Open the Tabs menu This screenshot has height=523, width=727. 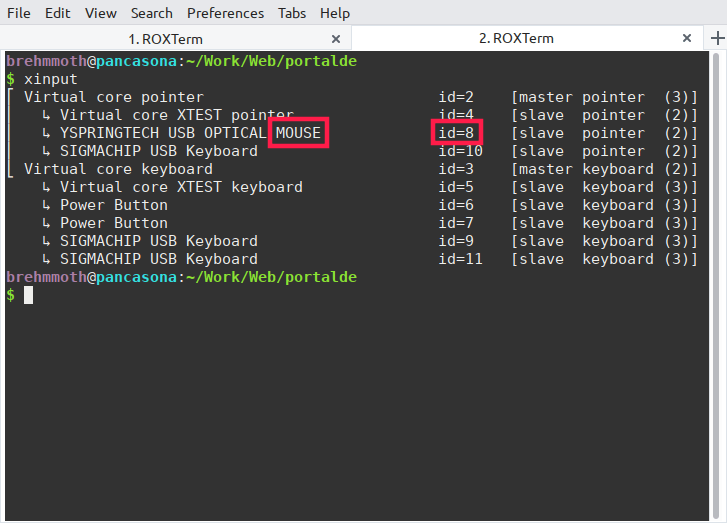coord(292,13)
